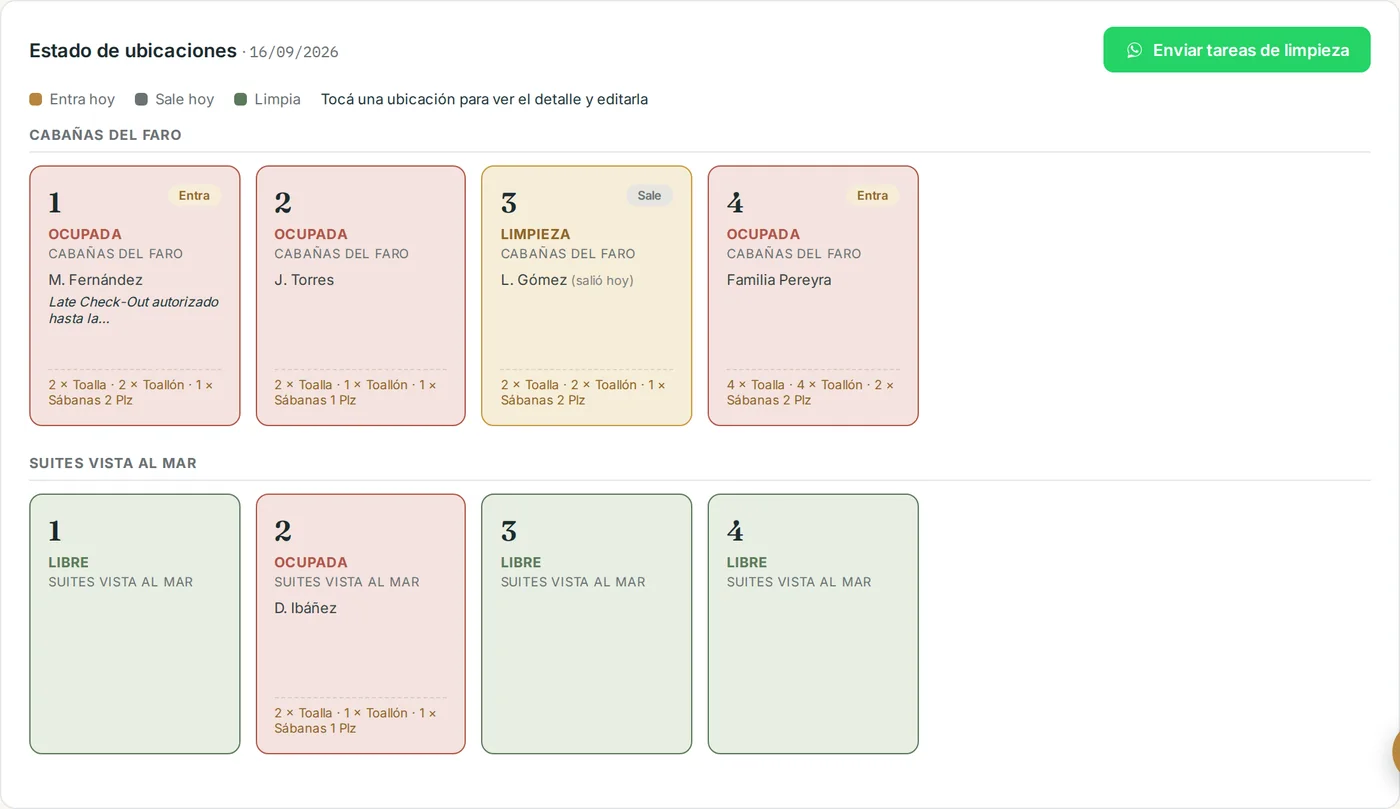Screen dimensions: 1400x809
Task: Click the Entra hoy legend color swatch
Action: click(x=36, y=99)
